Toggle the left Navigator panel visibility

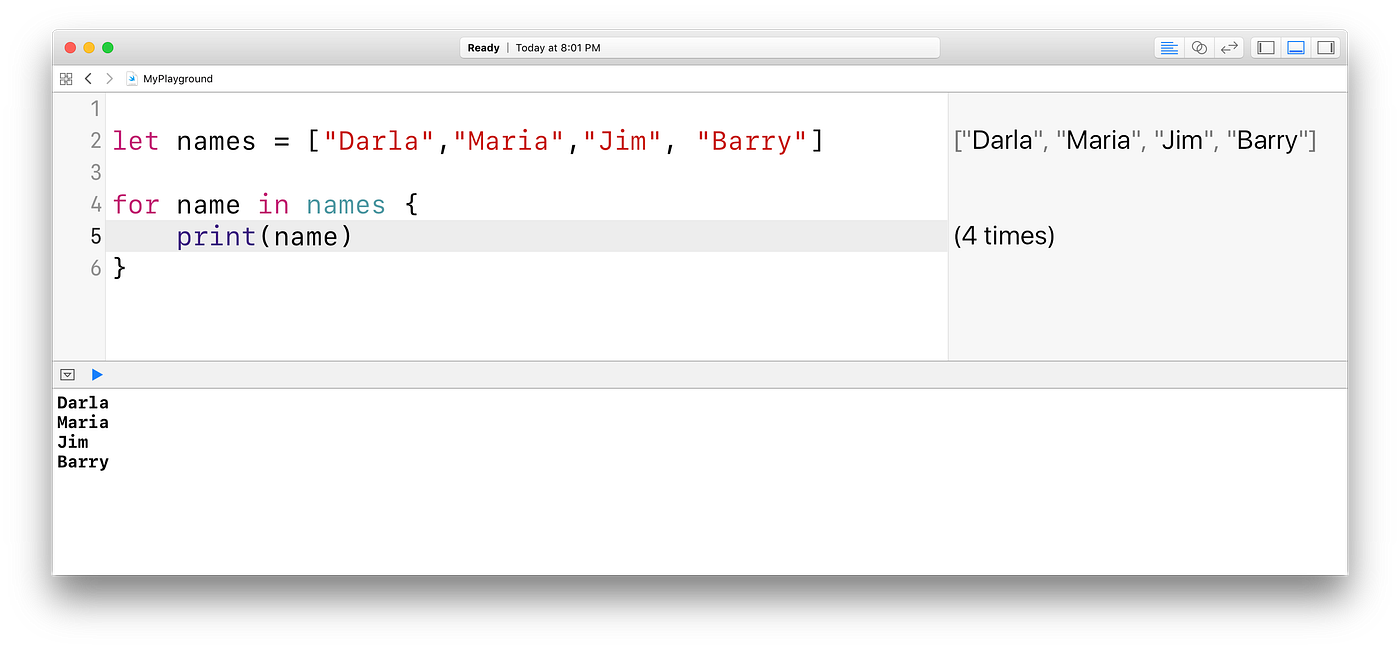(x=1265, y=47)
